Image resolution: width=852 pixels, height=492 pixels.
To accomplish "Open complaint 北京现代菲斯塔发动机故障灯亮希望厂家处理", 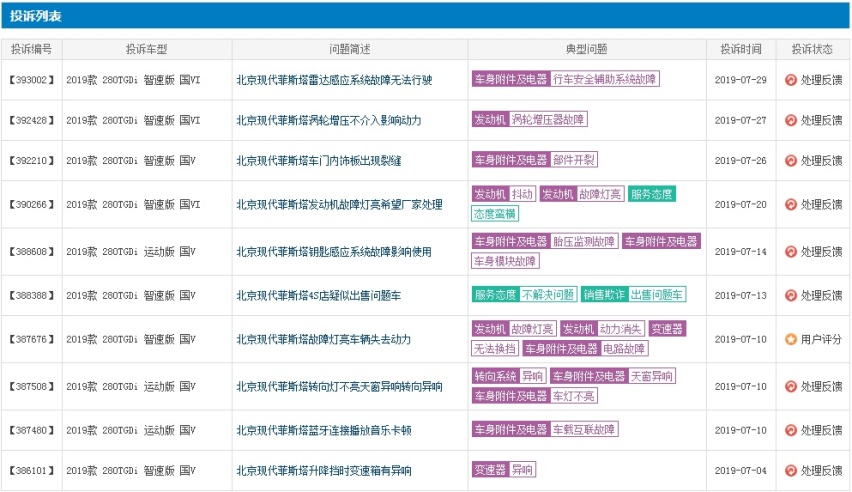I will tap(339, 204).
